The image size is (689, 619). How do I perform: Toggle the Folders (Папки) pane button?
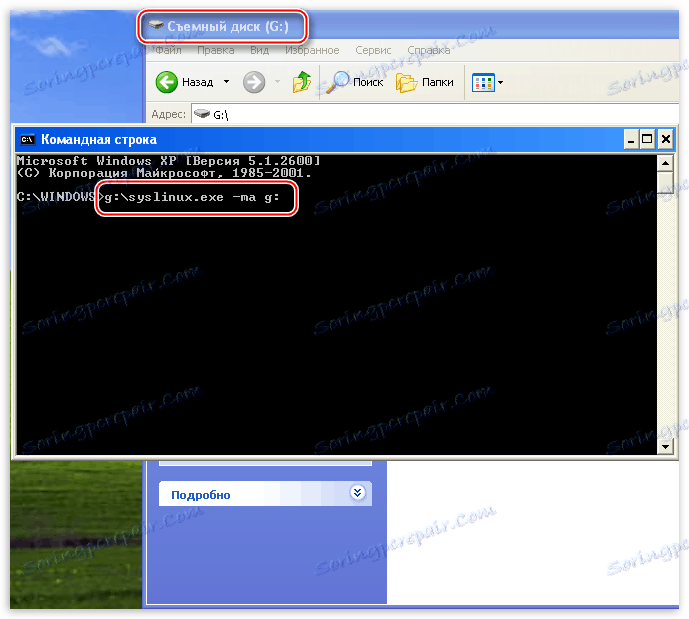(x=424, y=82)
